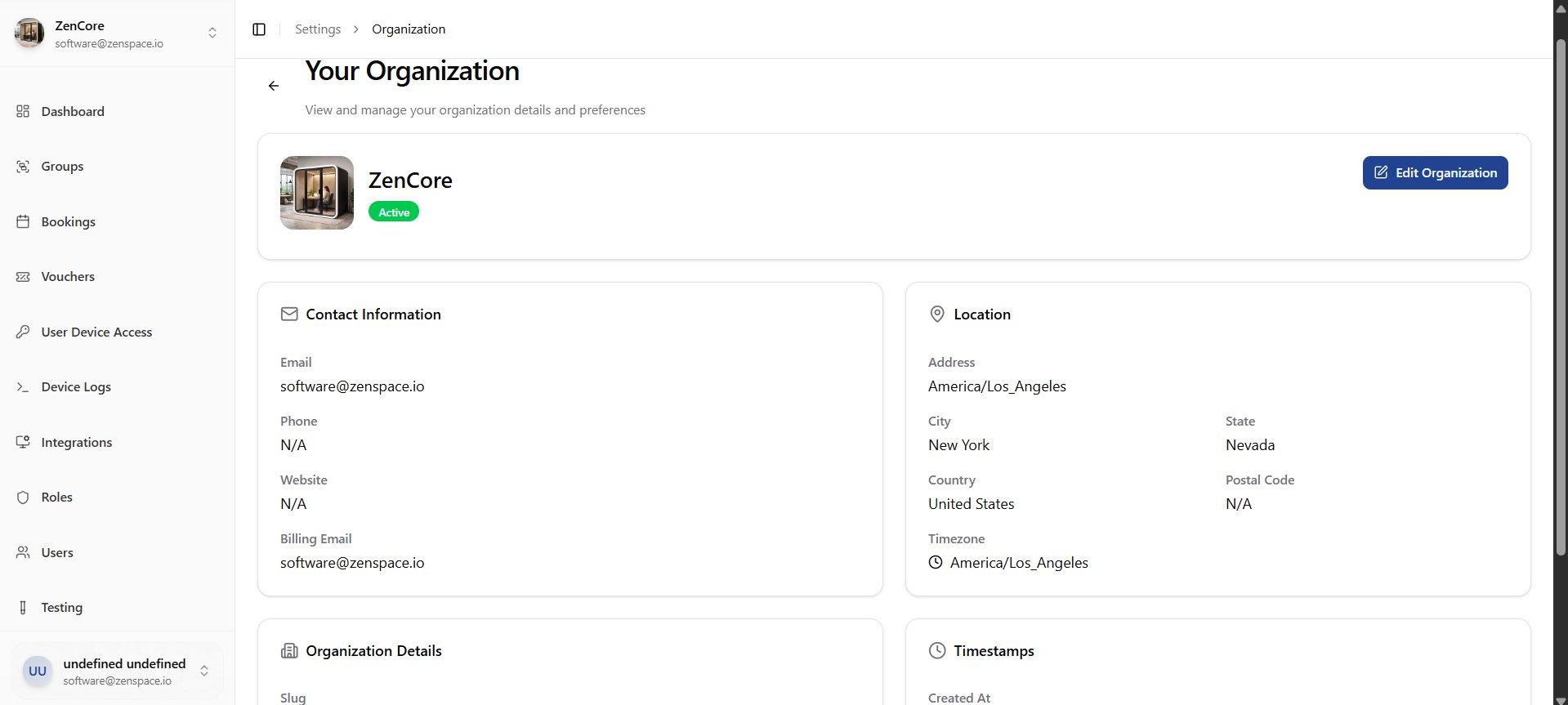Click the page vertical scrollbar
The width and height of the screenshot is (1568, 705).
1560,296
